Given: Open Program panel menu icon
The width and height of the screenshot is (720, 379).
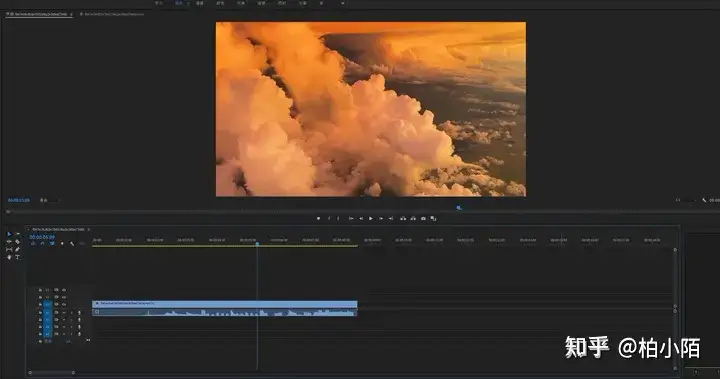Looking at the screenshot, I should coord(71,14).
